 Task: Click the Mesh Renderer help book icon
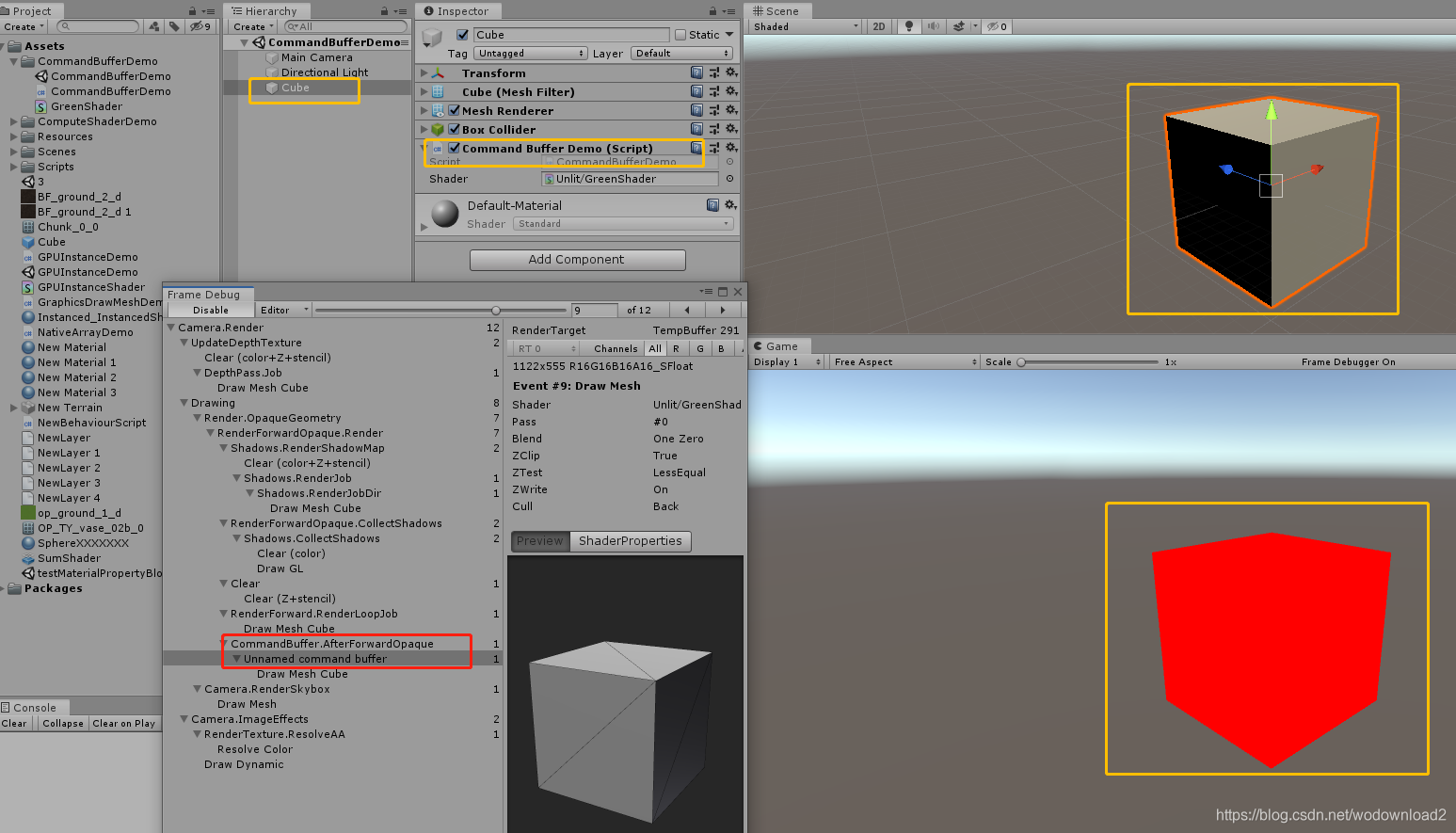695,110
